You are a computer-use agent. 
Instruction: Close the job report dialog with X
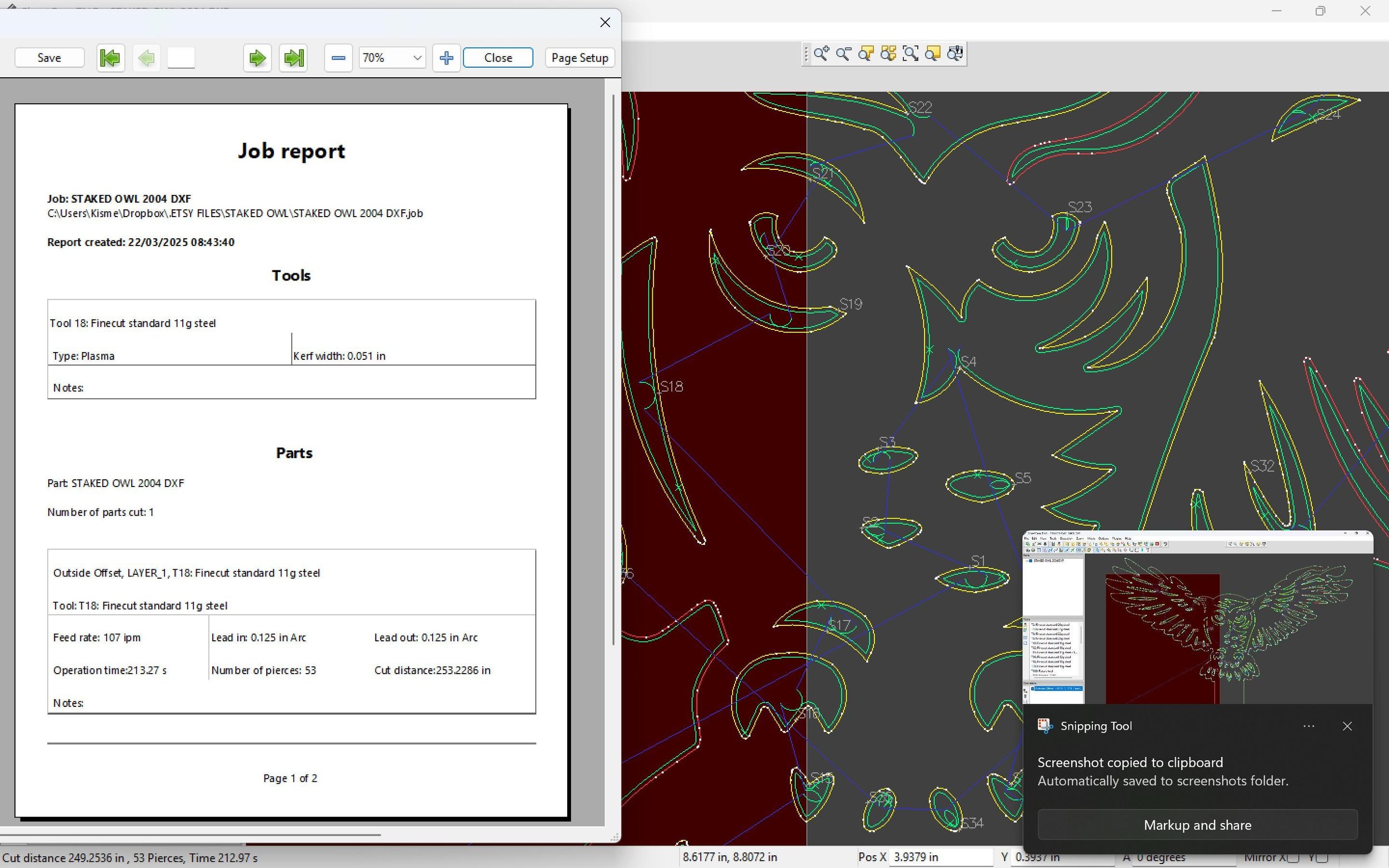605,22
